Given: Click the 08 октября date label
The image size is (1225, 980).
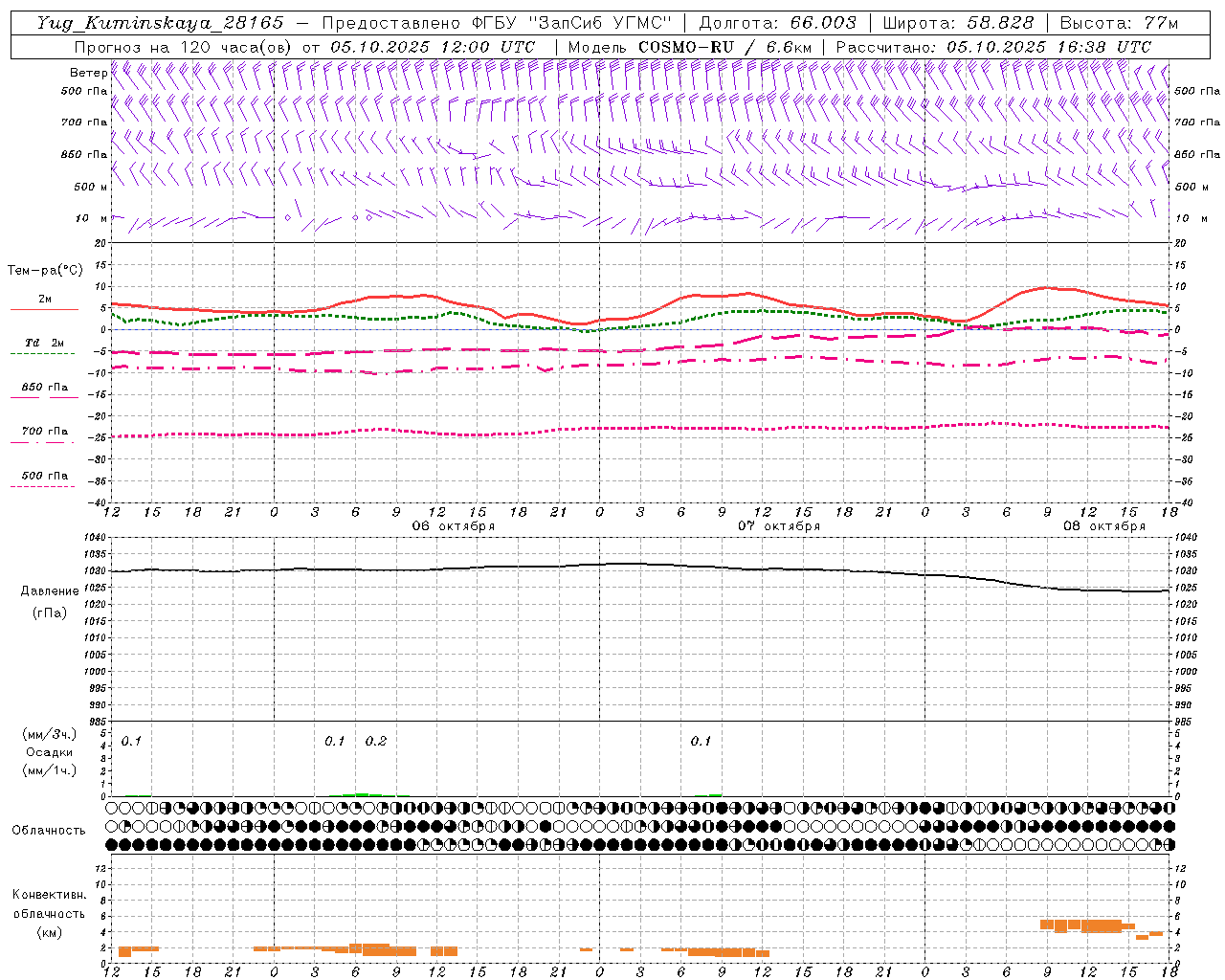Looking at the screenshot, I should 1104,526.
